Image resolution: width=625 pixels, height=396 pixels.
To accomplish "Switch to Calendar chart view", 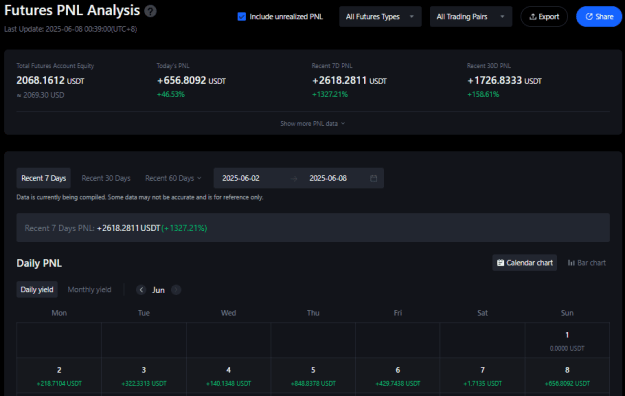I will pyautogui.click(x=525, y=263).
